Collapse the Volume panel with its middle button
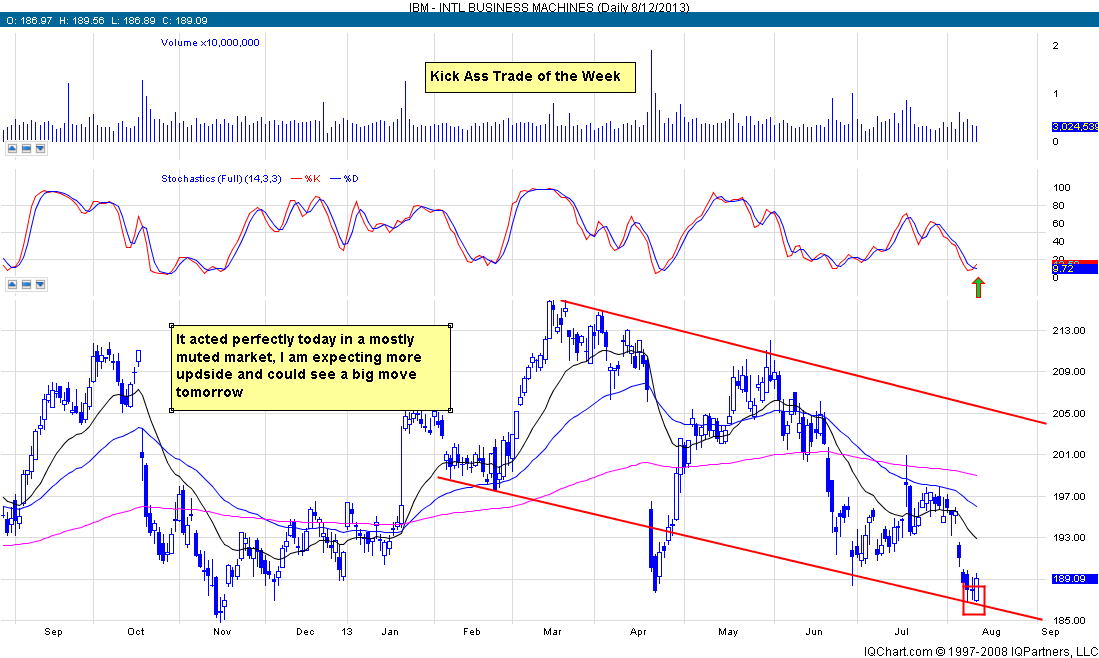 [27, 149]
